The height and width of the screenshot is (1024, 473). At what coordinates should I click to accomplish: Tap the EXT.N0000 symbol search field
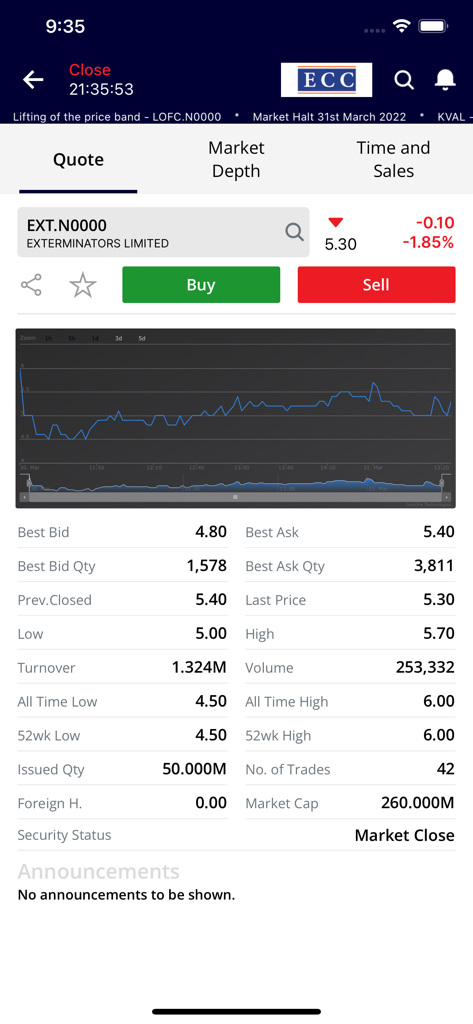point(163,232)
